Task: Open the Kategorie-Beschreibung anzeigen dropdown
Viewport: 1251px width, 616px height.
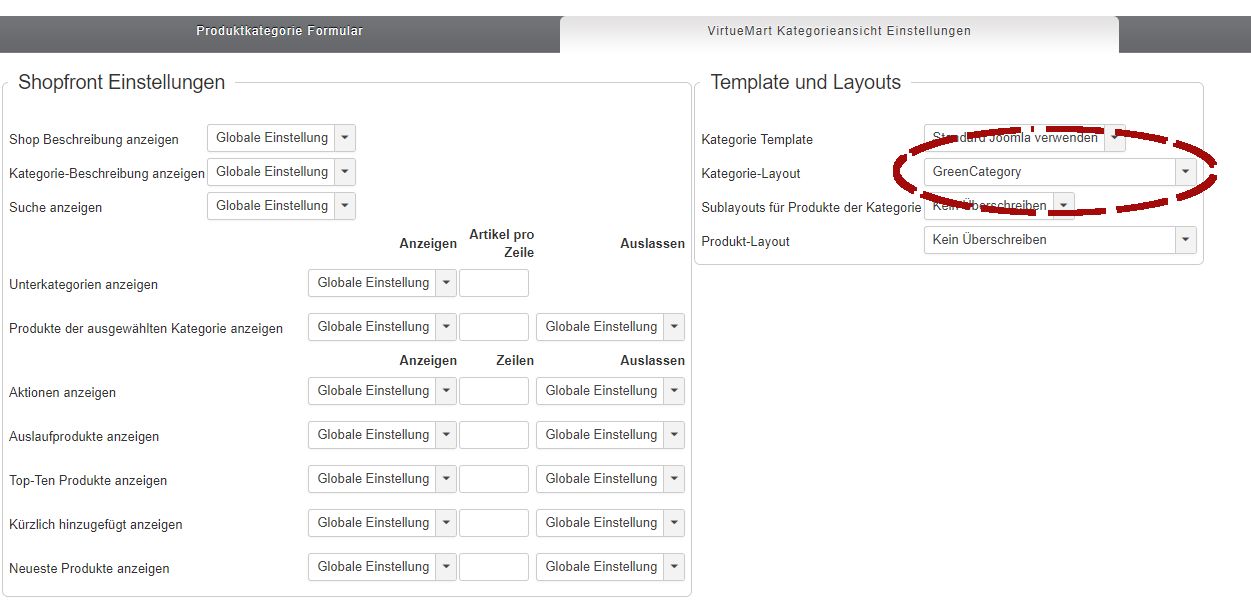Action: pos(281,172)
